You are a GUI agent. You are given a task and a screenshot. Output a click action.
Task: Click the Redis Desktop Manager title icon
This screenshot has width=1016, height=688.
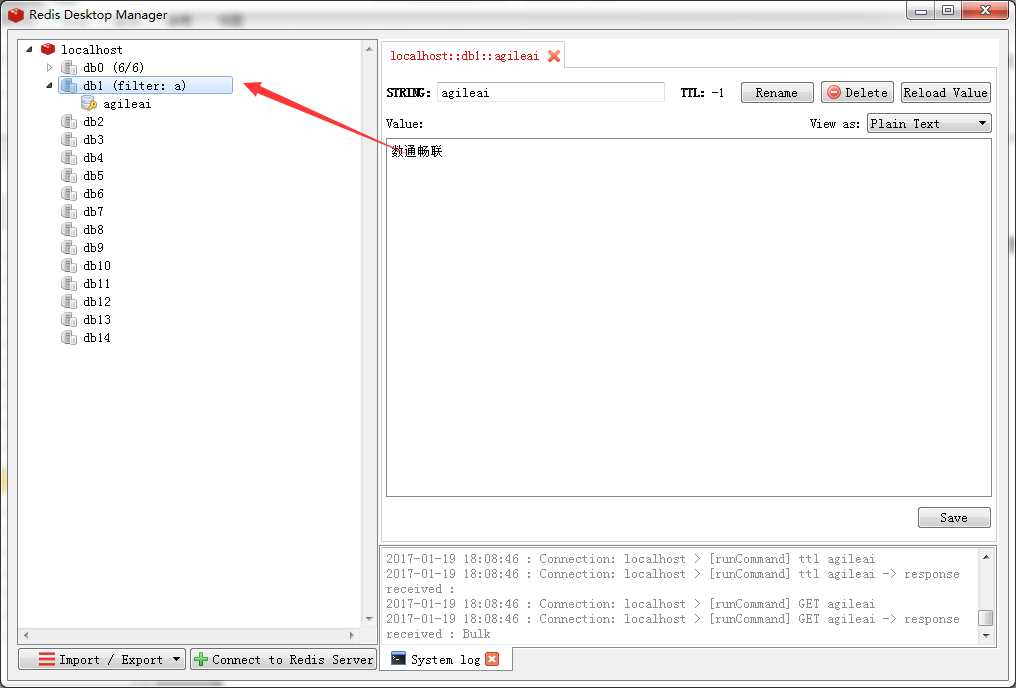[x=16, y=14]
